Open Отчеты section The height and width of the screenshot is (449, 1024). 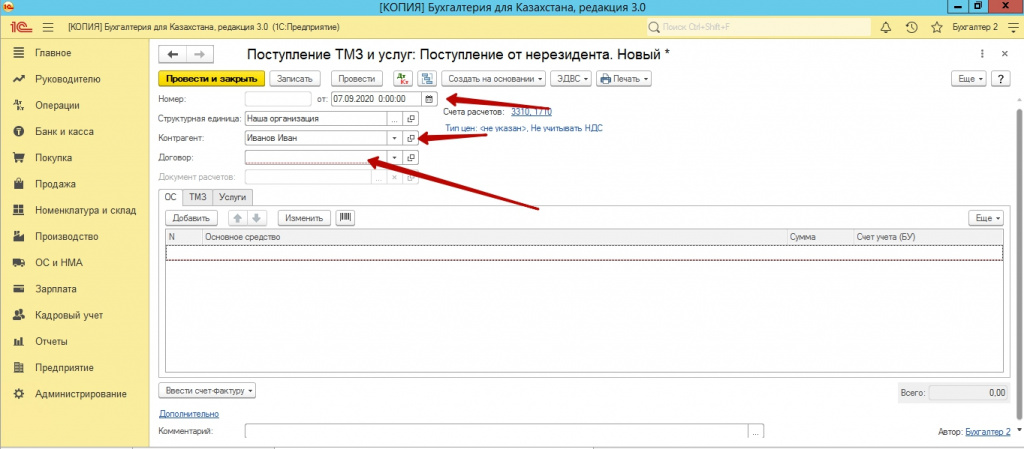tap(52, 341)
